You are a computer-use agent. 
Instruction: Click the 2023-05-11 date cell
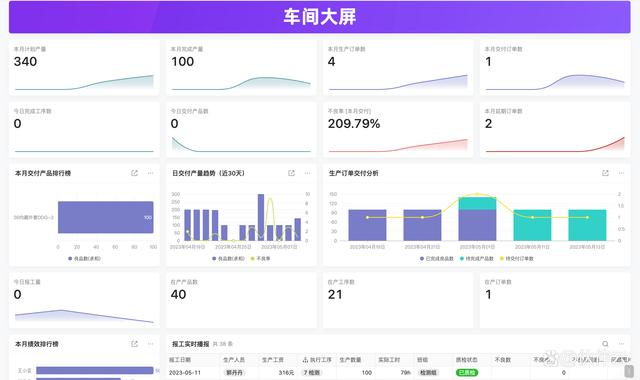coord(185,373)
